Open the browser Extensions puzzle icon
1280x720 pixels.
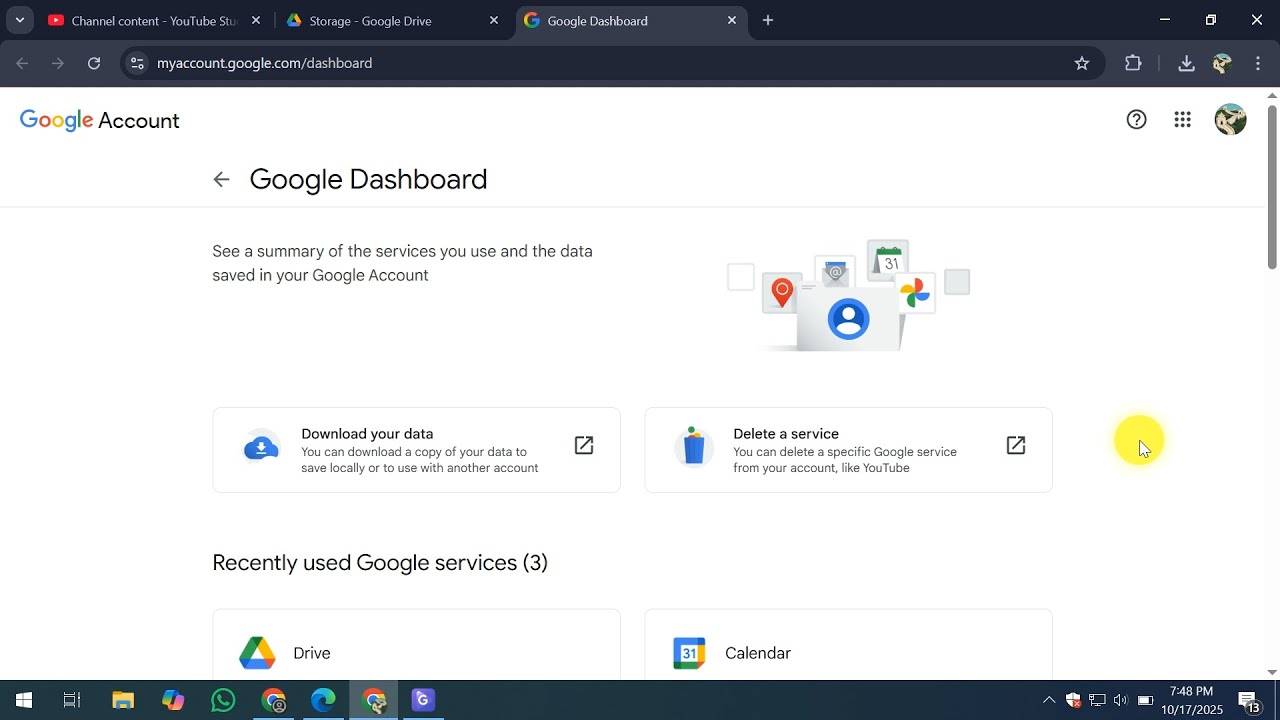tap(1133, 63)
